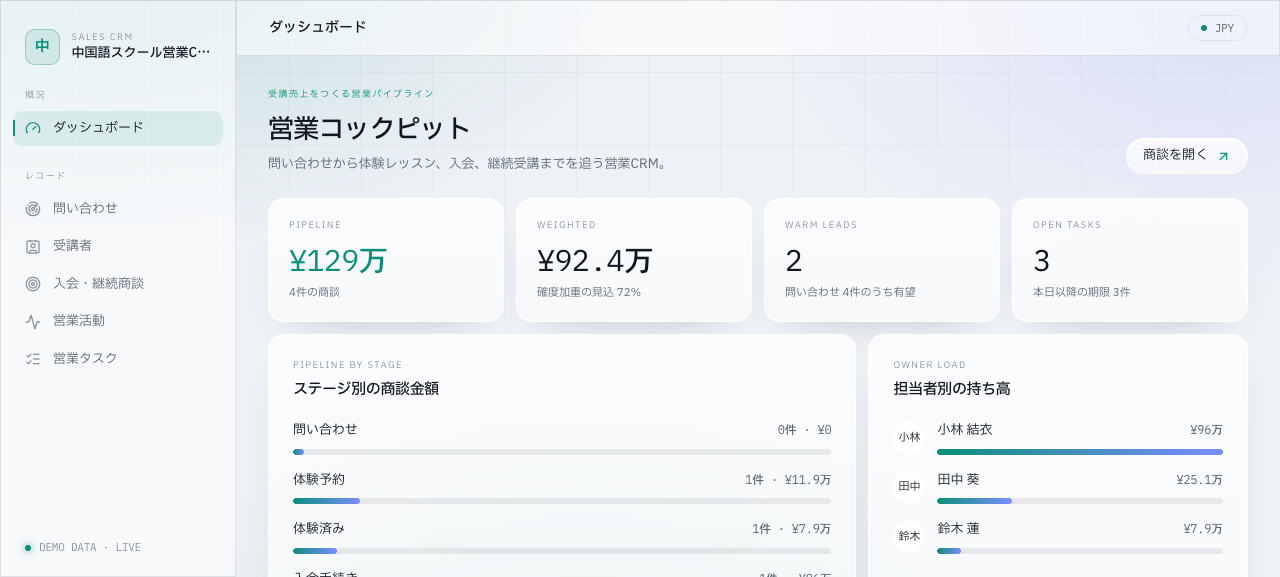Screen dimensions: 1280x577
Task: Click the 1件 · ¥11.9万 value
Action: [788, 480]
